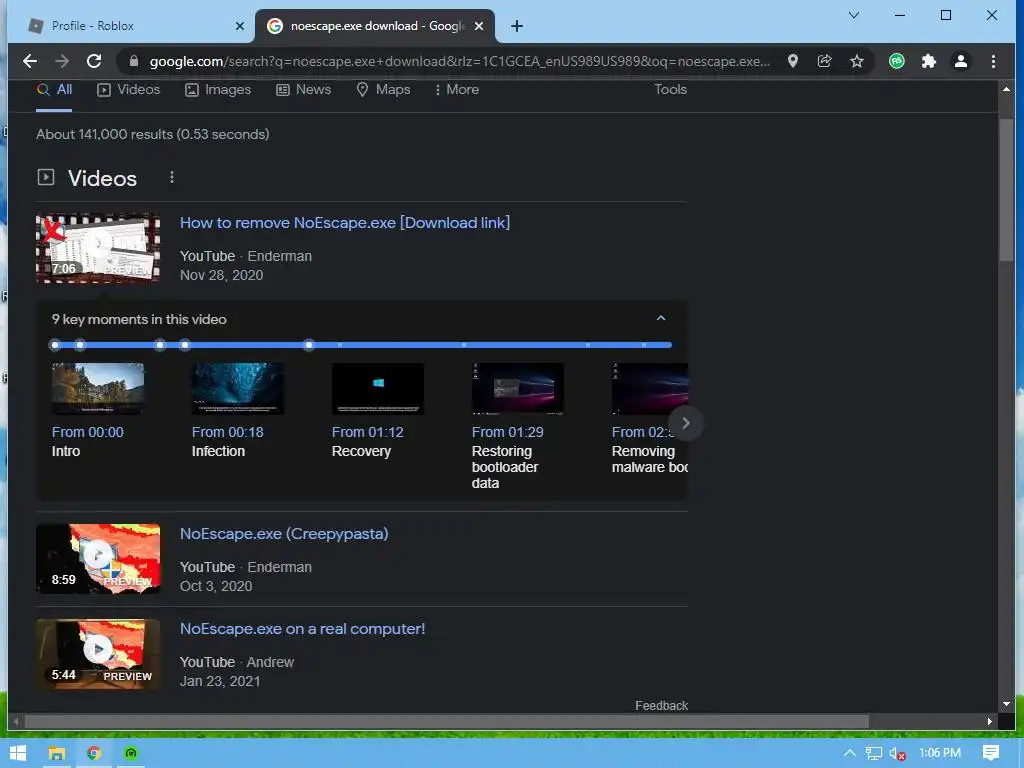Open the tab search dropdown chevron

click(854, 15)
